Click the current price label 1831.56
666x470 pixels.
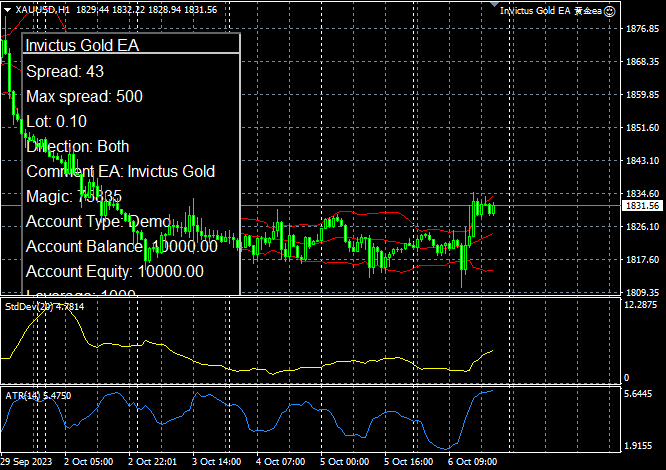coord(643,206)
